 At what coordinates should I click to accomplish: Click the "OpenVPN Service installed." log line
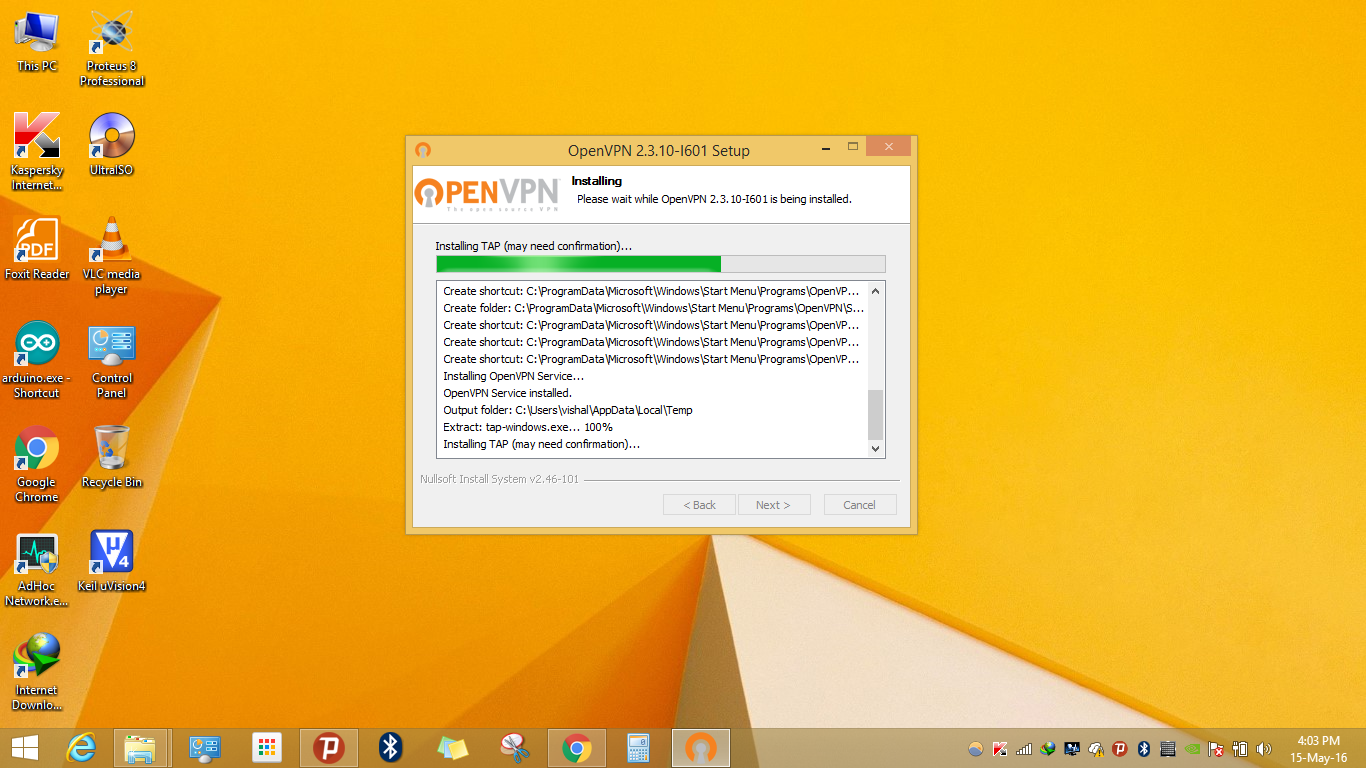coord(508,393)
